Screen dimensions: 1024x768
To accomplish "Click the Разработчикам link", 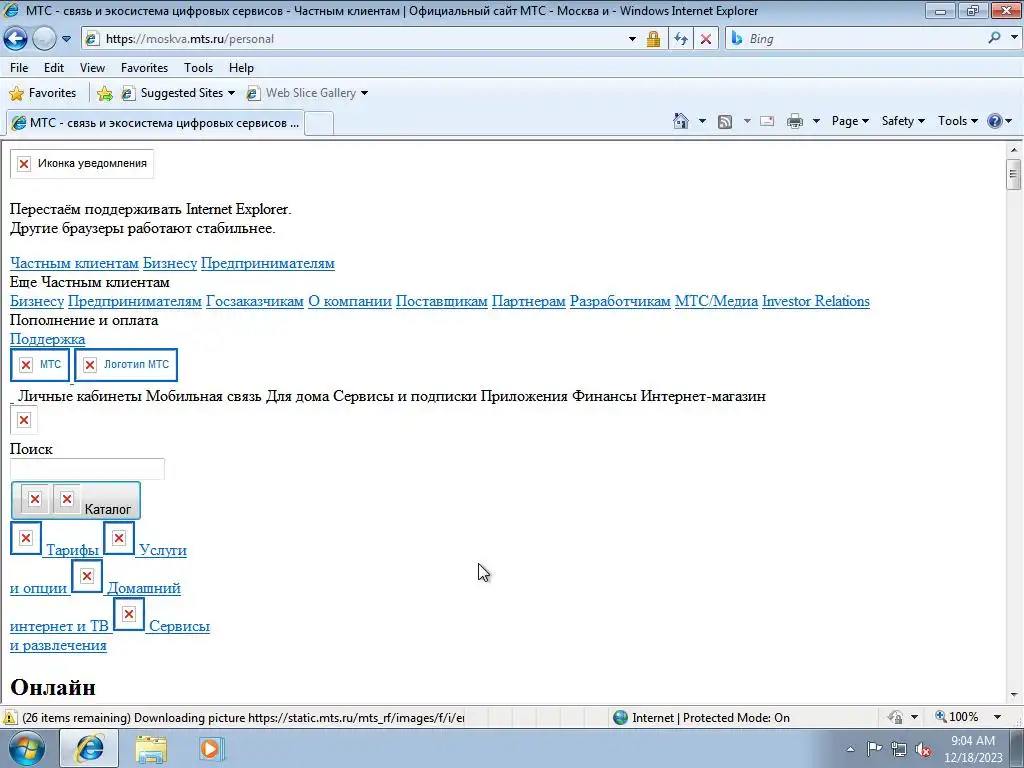I will tap(620, 301).
